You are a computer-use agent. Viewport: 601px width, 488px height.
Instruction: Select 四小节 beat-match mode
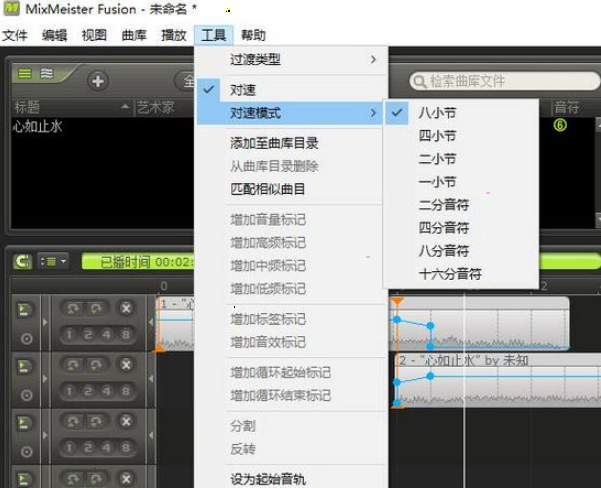pos(460,136)
